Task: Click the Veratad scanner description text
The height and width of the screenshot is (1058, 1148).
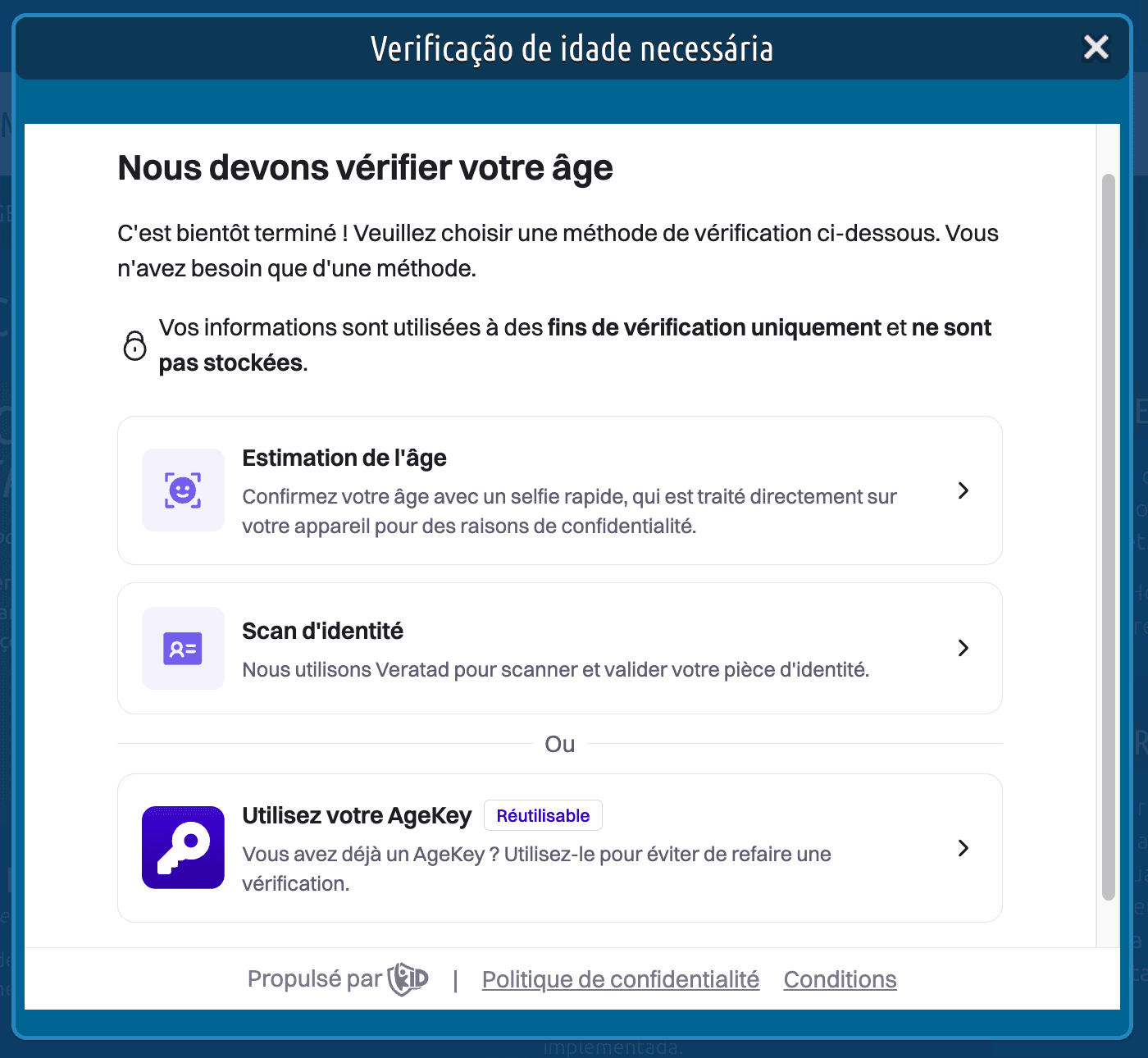Action: coord(555,669)
